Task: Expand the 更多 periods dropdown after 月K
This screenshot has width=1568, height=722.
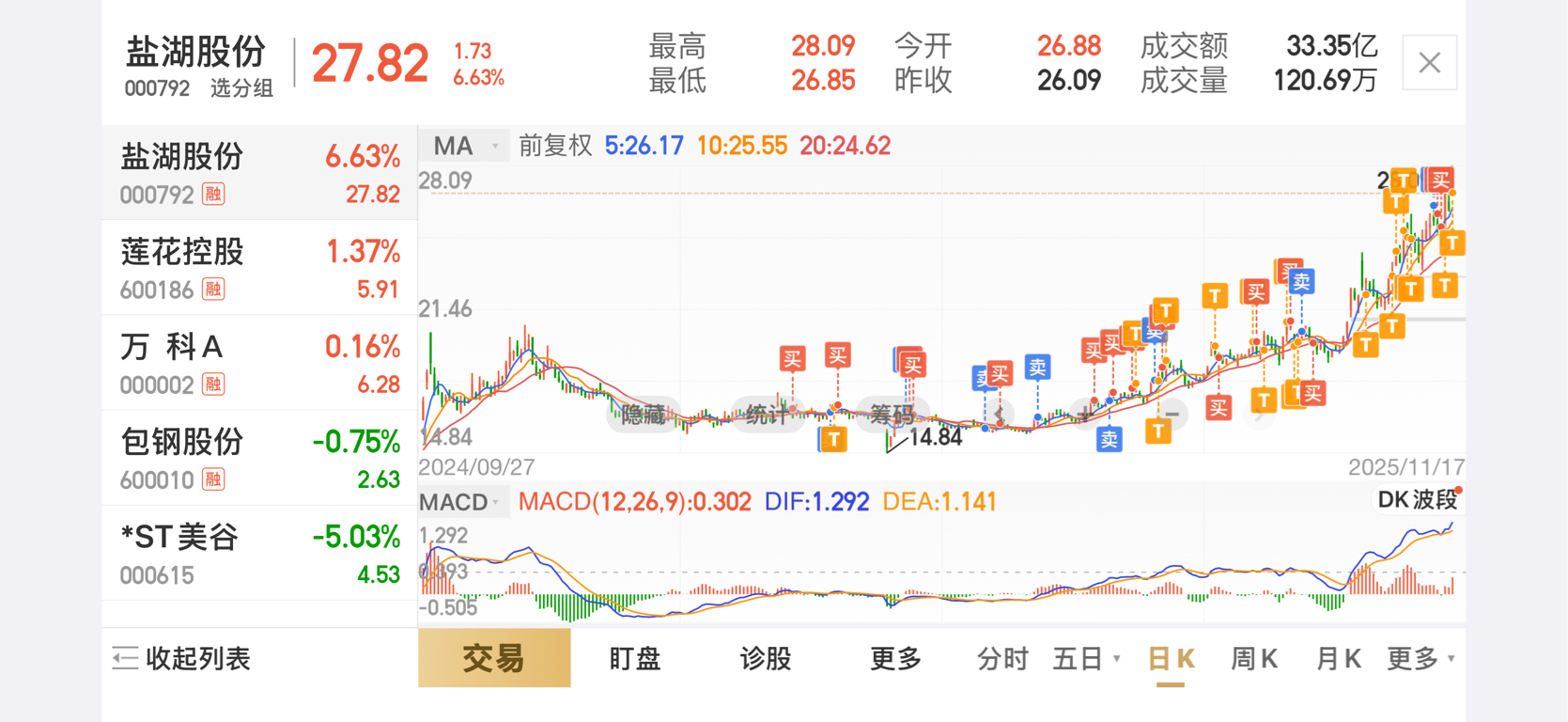Action: (x=1421, y=659)
